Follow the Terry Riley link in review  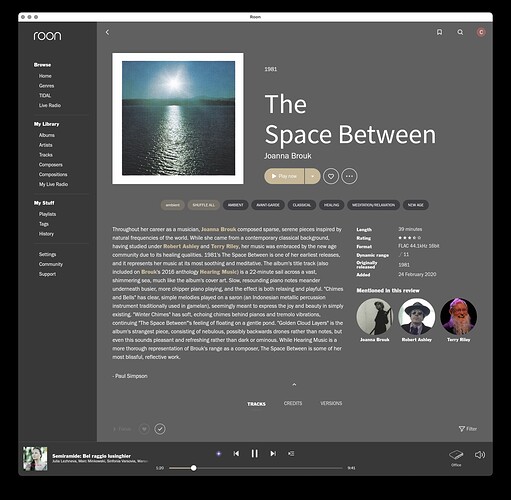225,246
